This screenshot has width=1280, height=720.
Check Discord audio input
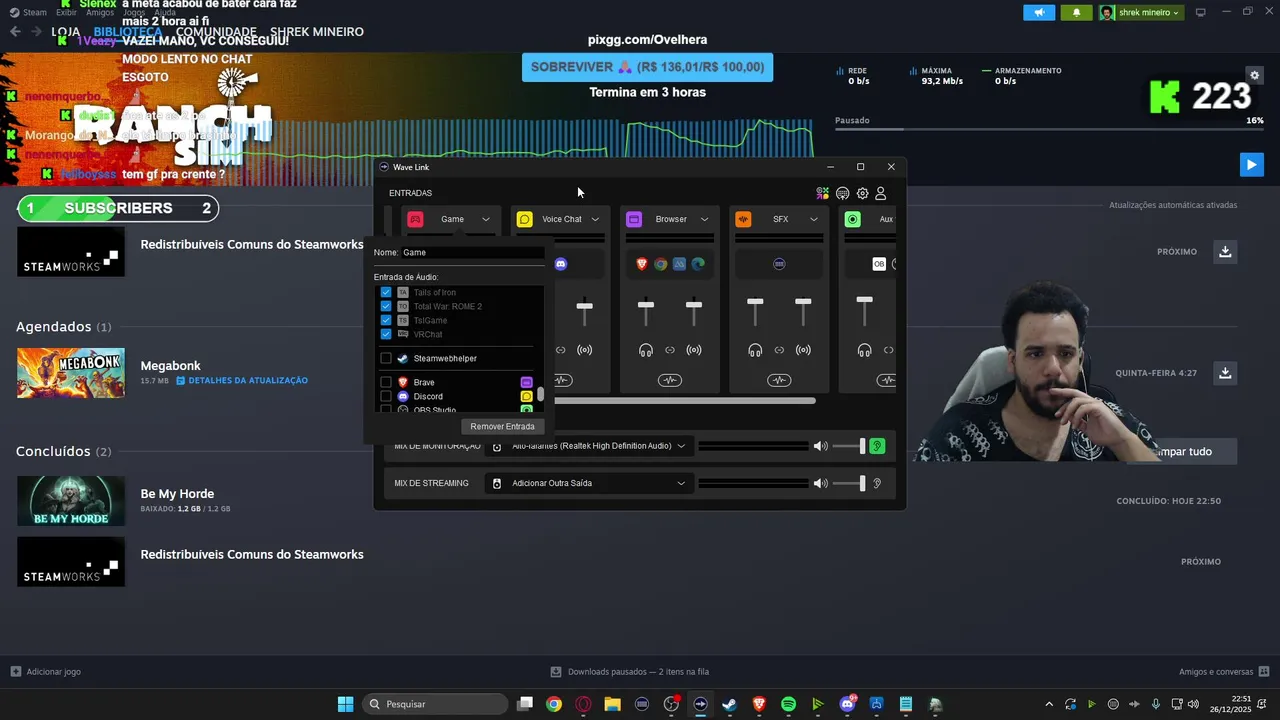click(x=386, y=396)
